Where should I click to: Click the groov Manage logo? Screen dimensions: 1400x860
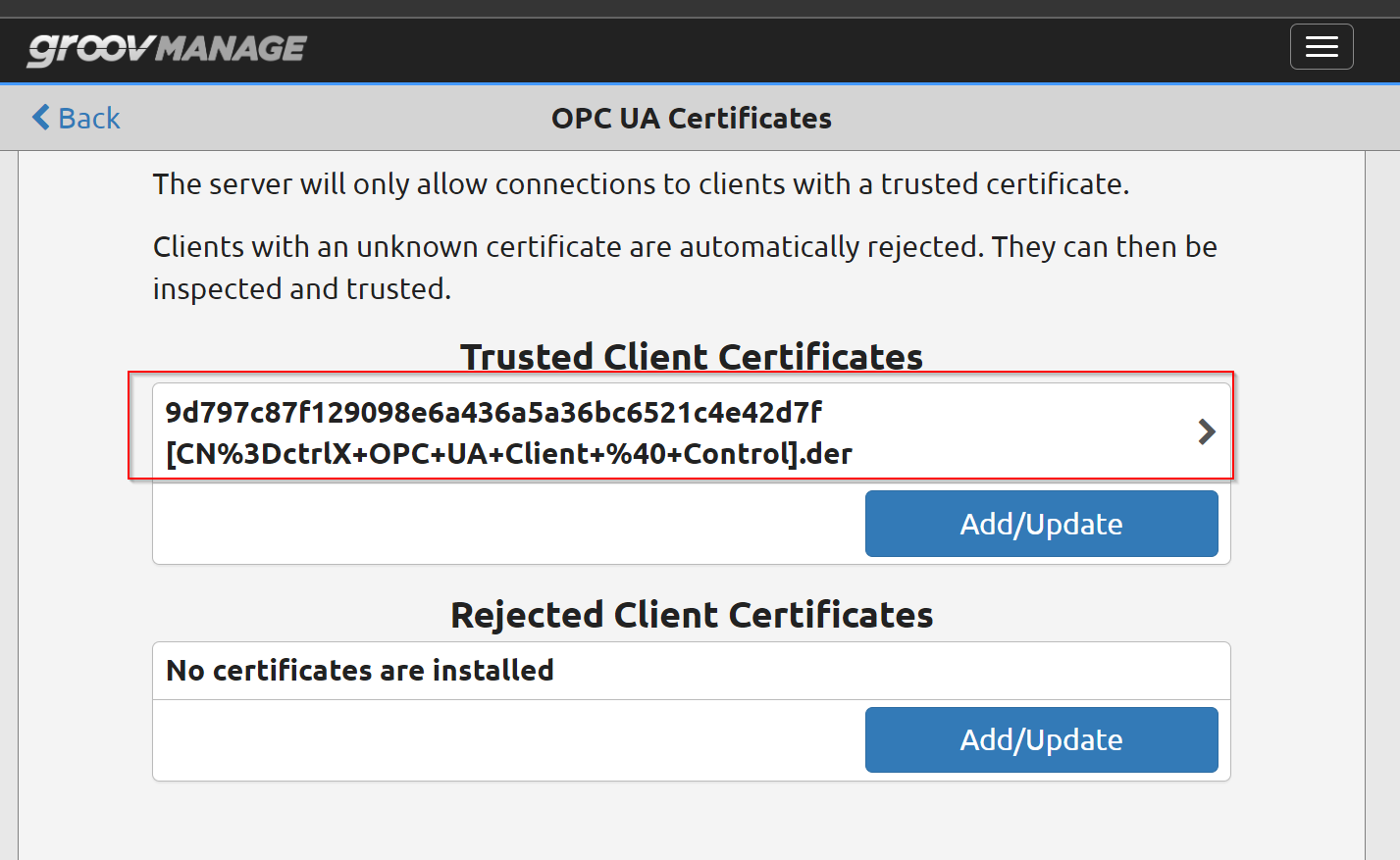tap(167, 49)
